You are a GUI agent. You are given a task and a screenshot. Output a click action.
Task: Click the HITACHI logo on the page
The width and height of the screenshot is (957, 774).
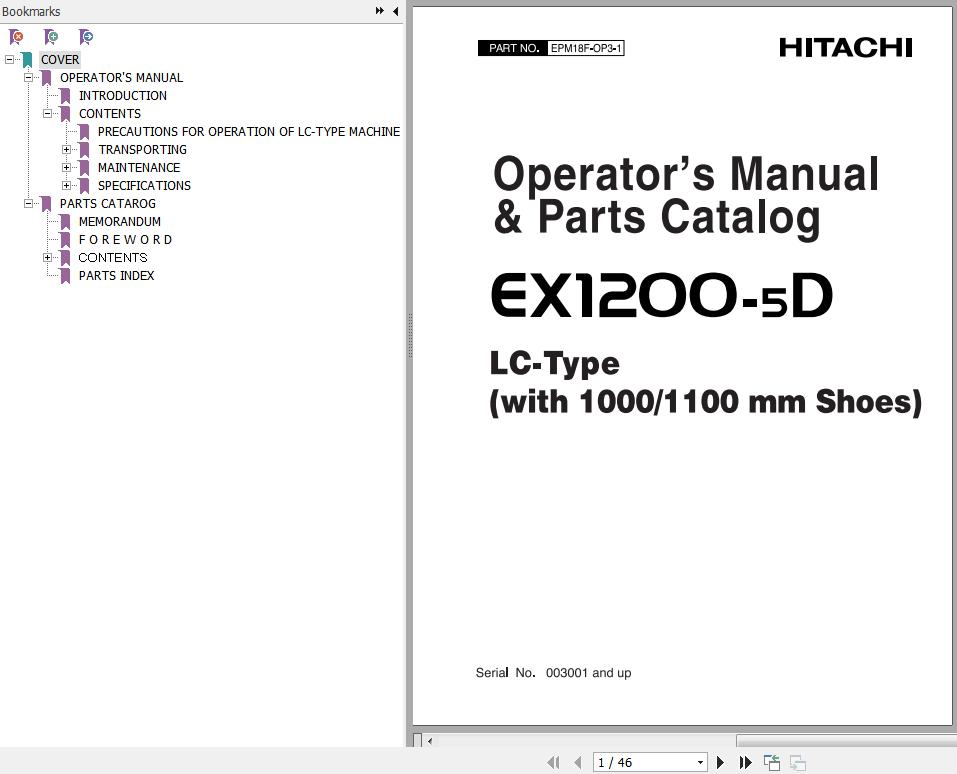tap(846, 48)
